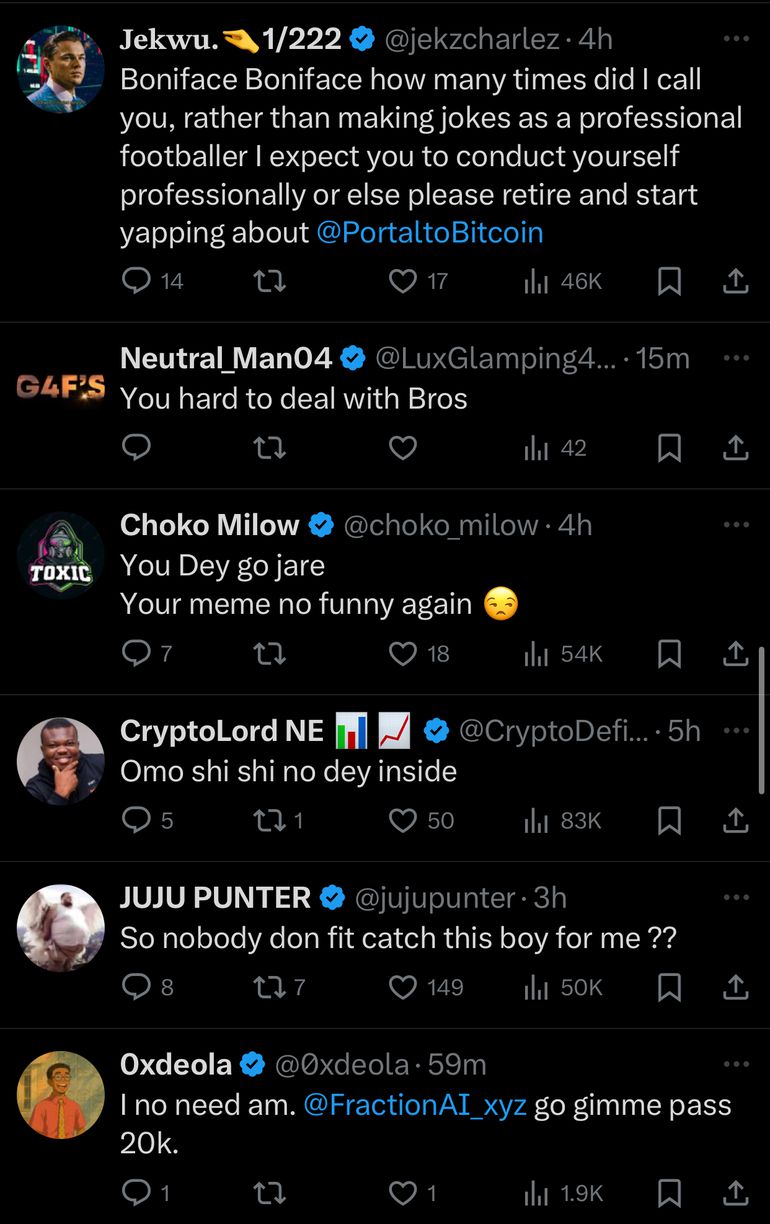Share JUJU PUNTER's tweet
Image resolution: width=770 pixels, height=1224 pixels.
point(735,987)
